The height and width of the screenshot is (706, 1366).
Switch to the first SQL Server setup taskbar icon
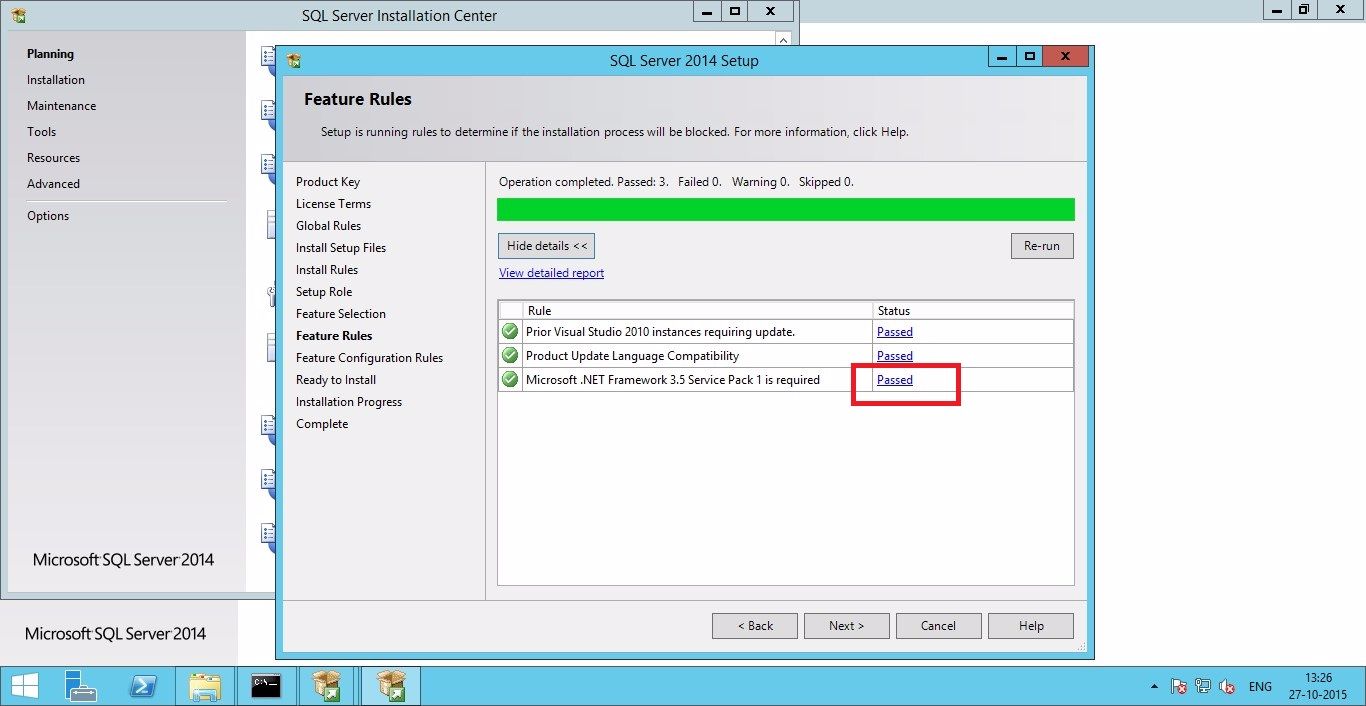[x=327, y=685]
